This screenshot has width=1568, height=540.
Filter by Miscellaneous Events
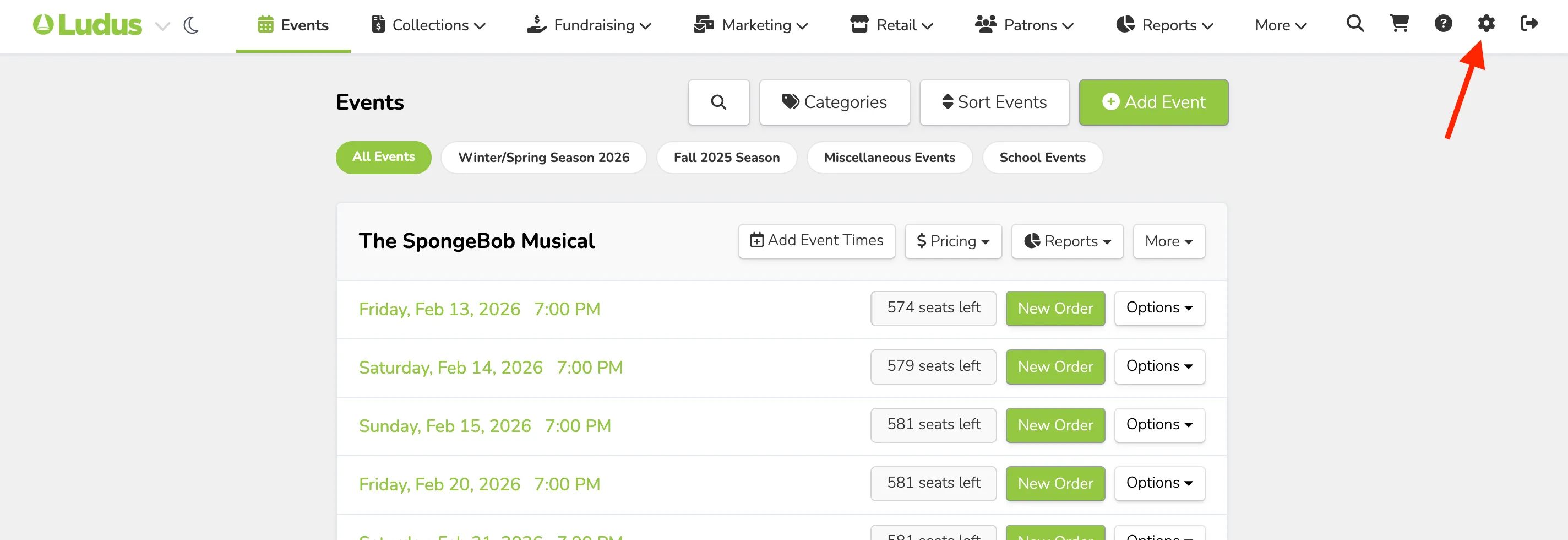click(889, 157)
